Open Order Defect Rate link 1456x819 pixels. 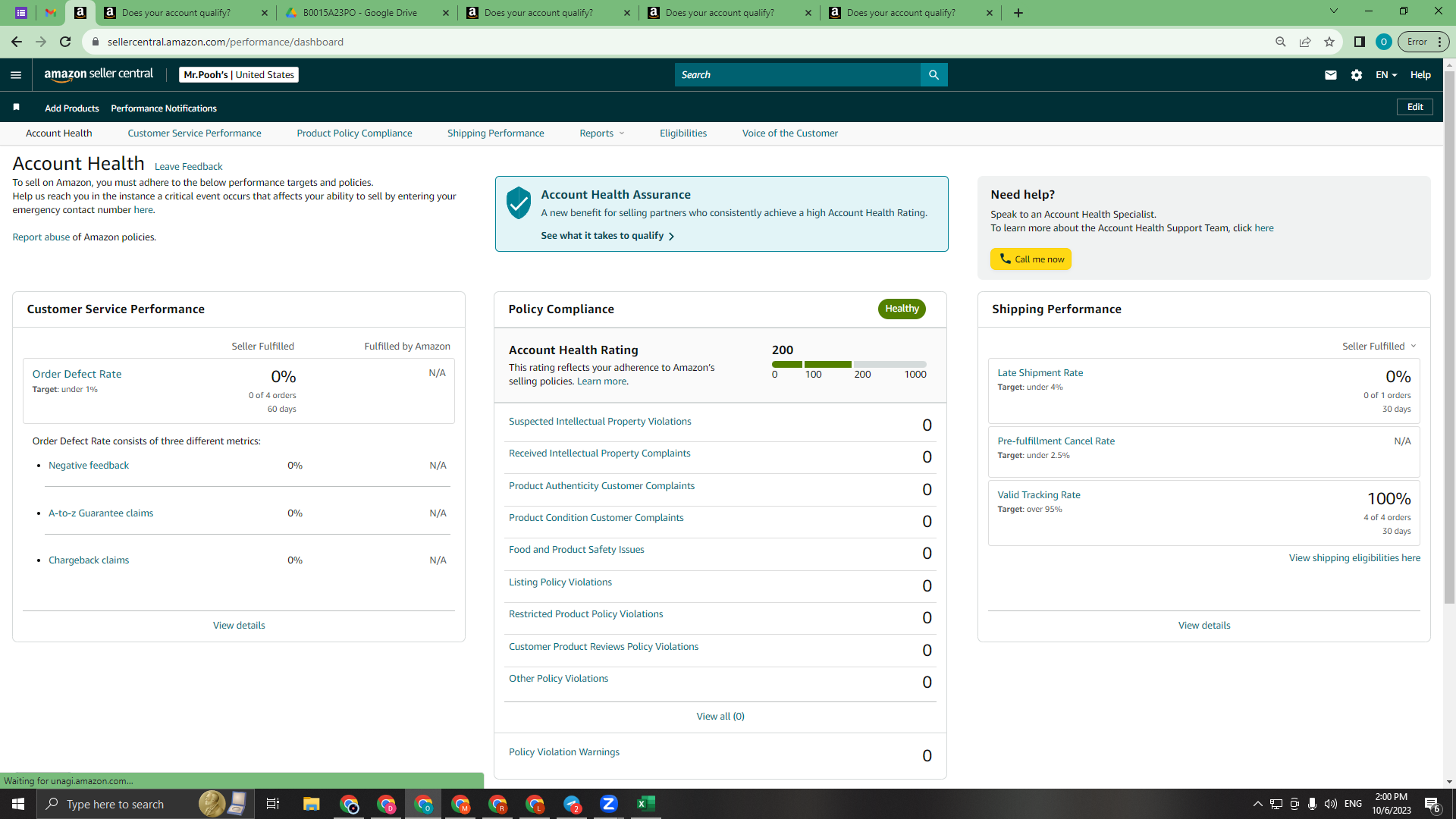77,375
